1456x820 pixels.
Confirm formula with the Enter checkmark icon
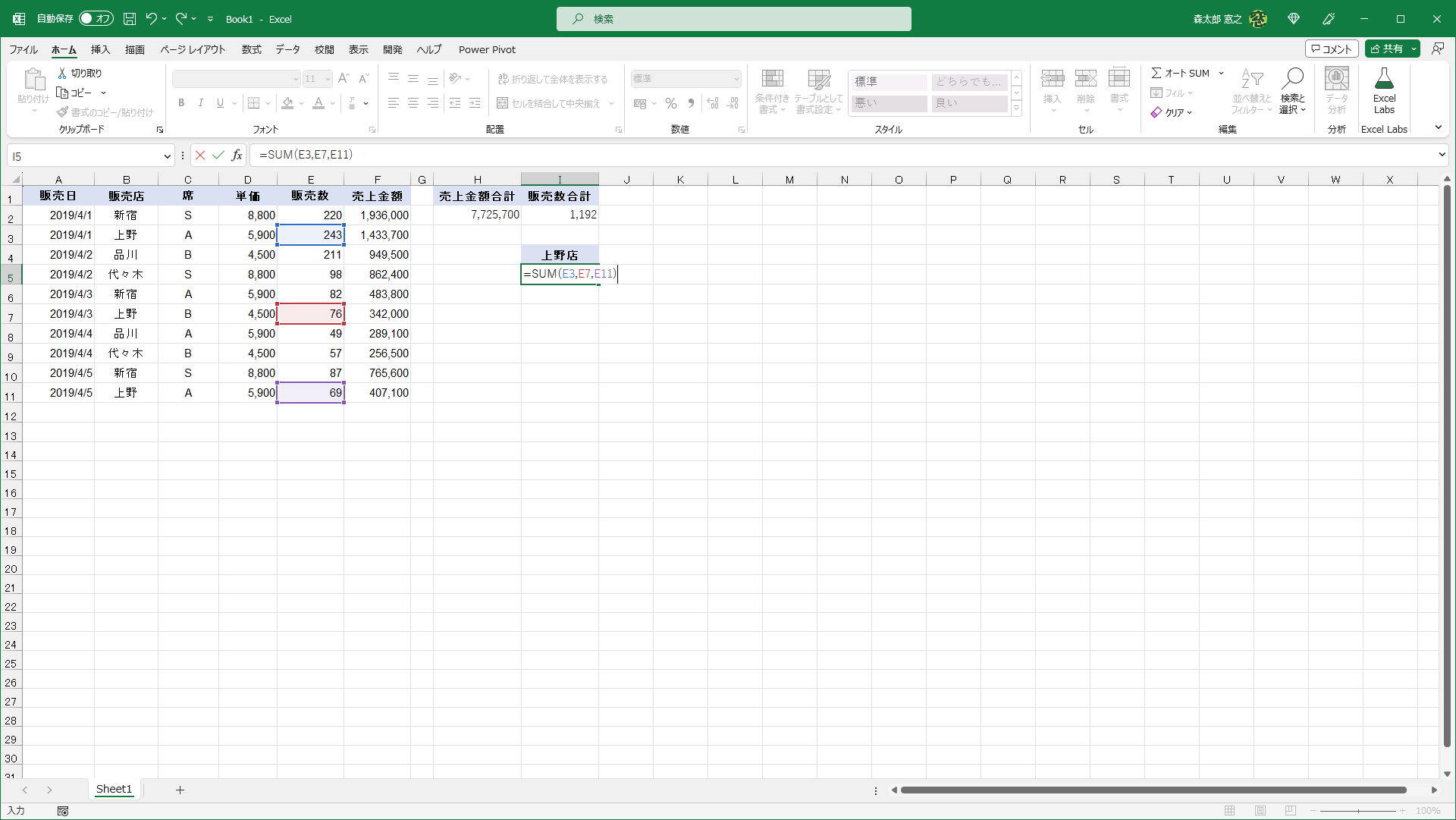coord(218,156)
